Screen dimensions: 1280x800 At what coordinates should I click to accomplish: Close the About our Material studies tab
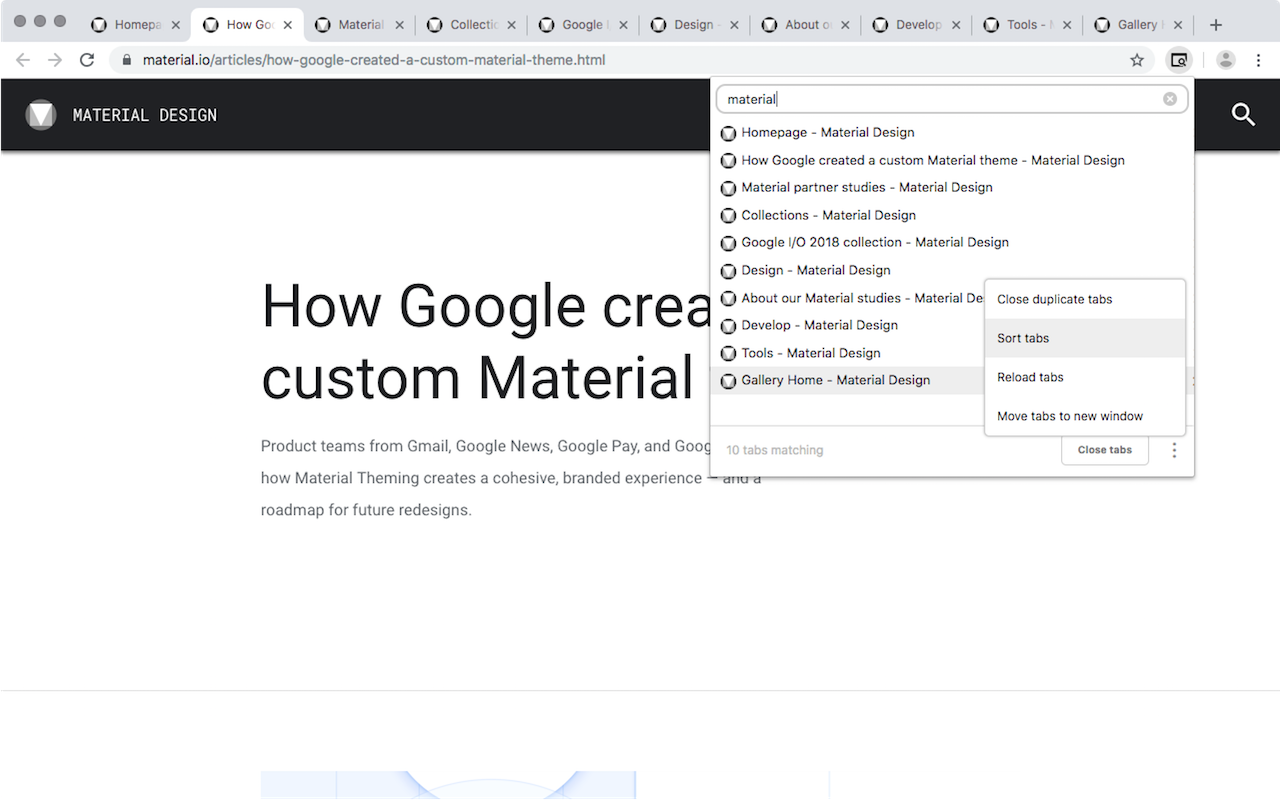[x=846, y=25]
